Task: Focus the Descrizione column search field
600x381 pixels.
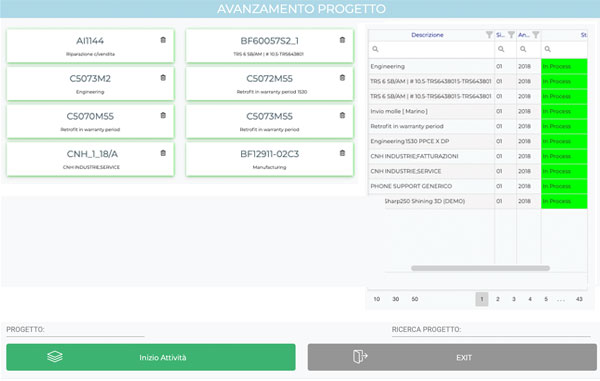Action: tap(431, 49)
